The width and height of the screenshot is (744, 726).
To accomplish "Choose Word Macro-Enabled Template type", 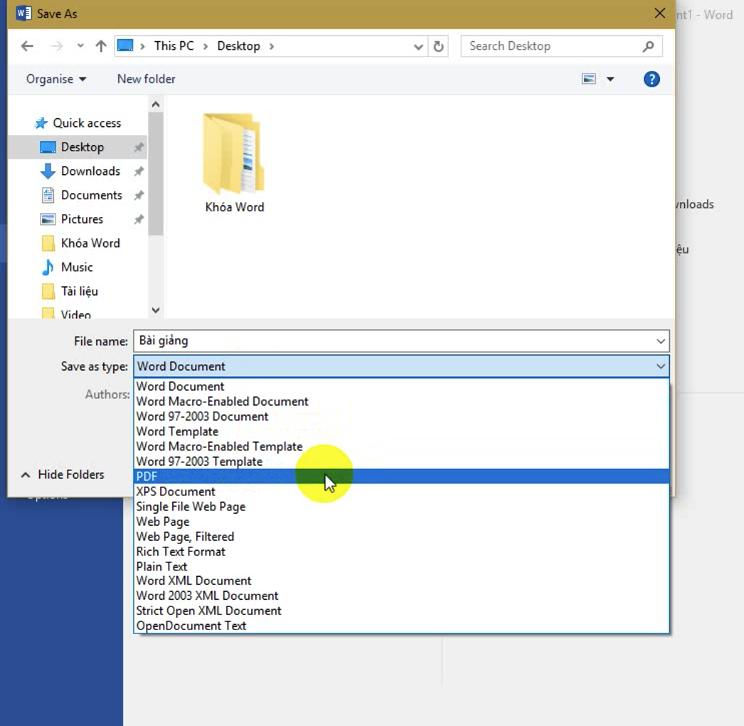I will pyautogui.click(x=401, y=447).
